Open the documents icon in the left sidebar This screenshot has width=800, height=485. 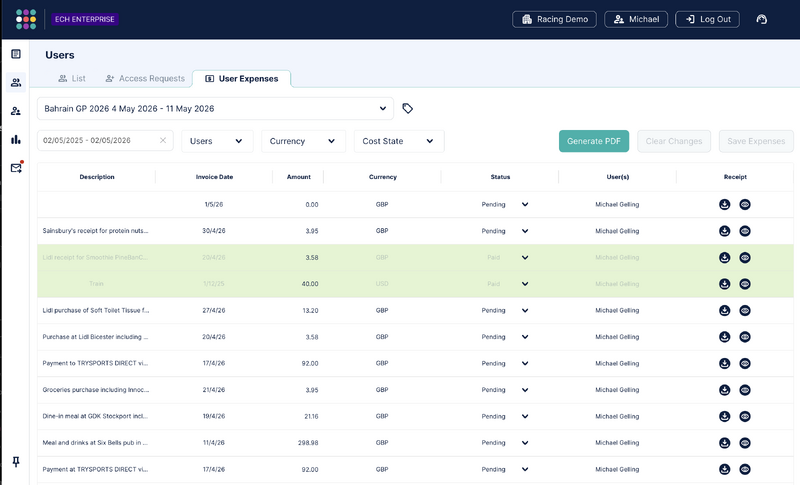coord(16,54)
